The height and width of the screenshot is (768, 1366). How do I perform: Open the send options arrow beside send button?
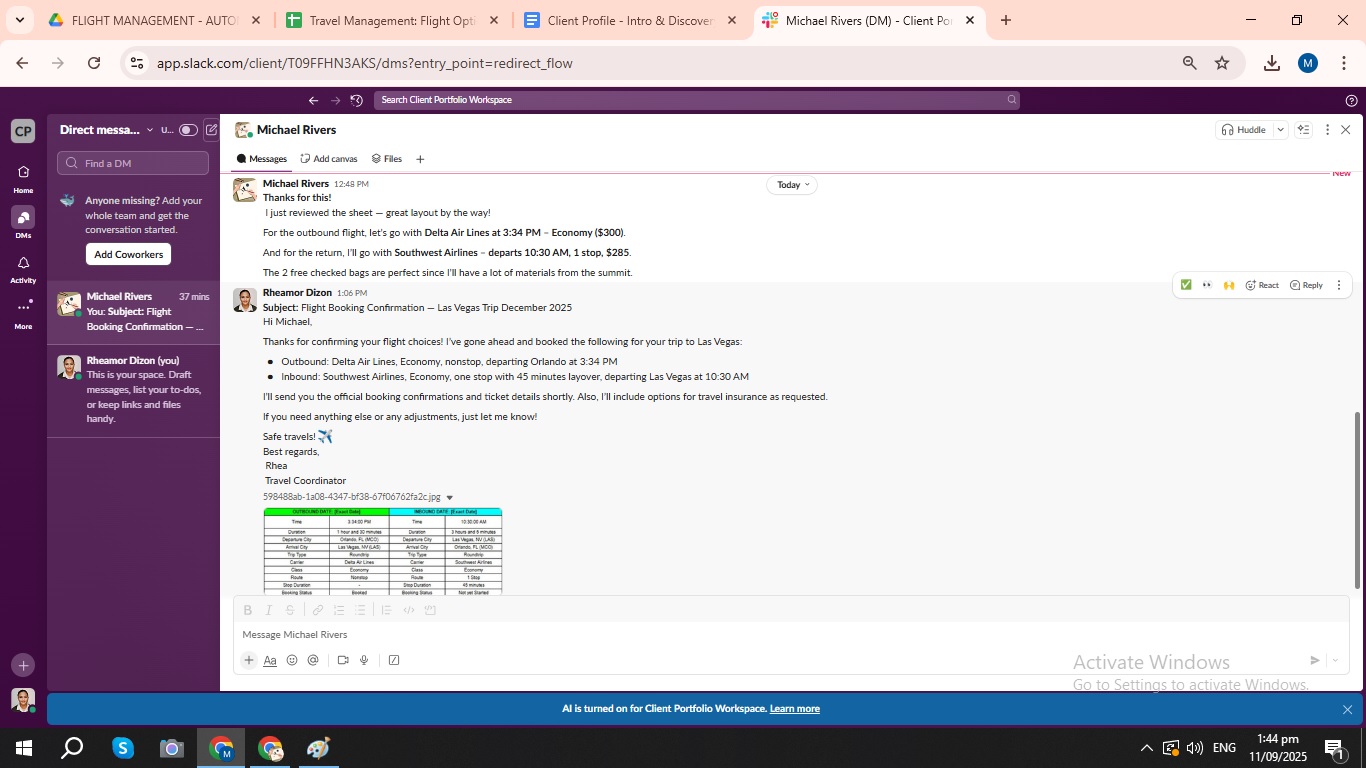click(1335, 660)
